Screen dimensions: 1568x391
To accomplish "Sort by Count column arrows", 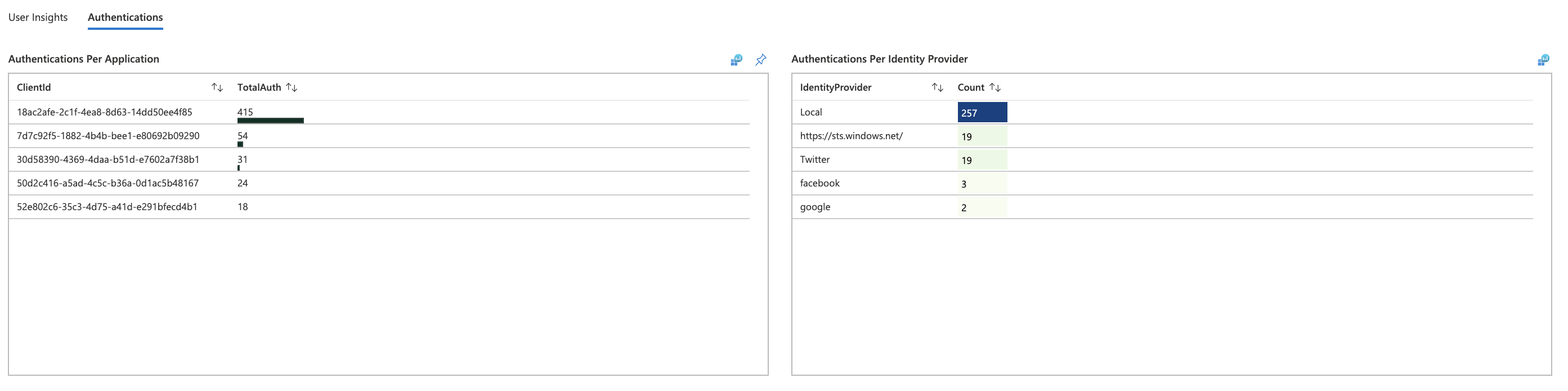I will [x=995, y=88].
